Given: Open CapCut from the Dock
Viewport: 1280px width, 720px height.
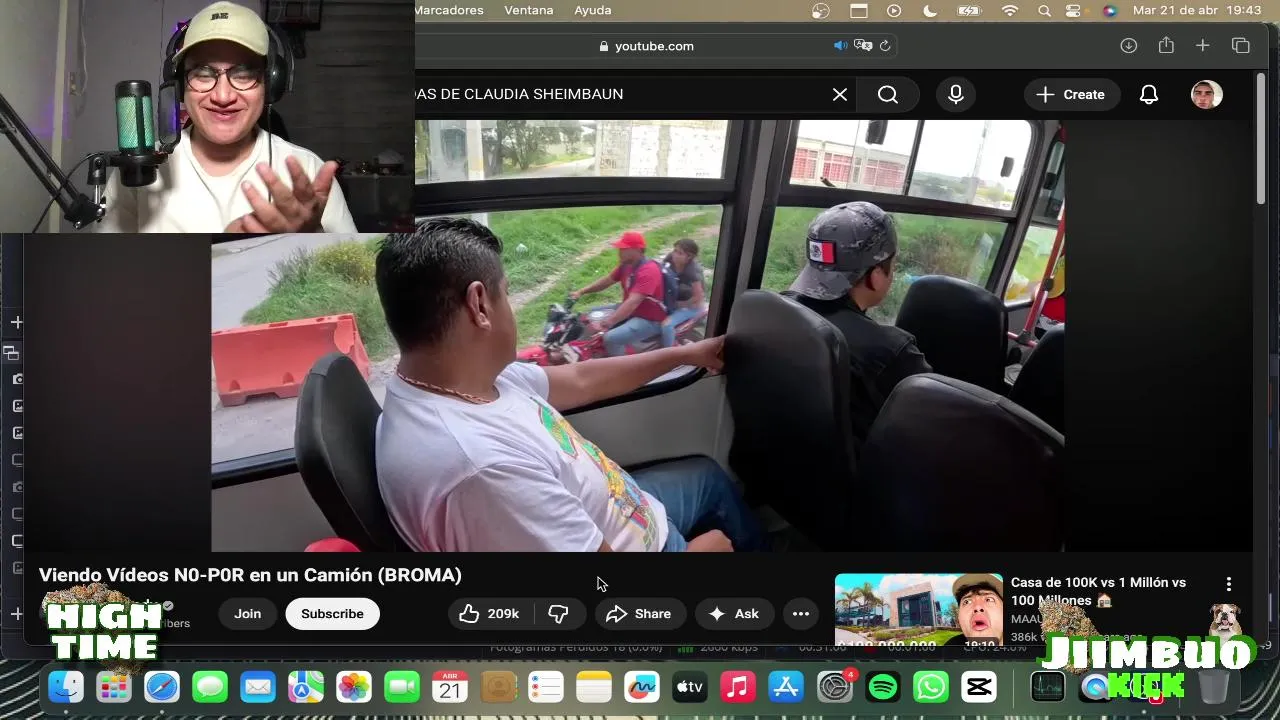Looking at the screenshot, I should point(979,687).
